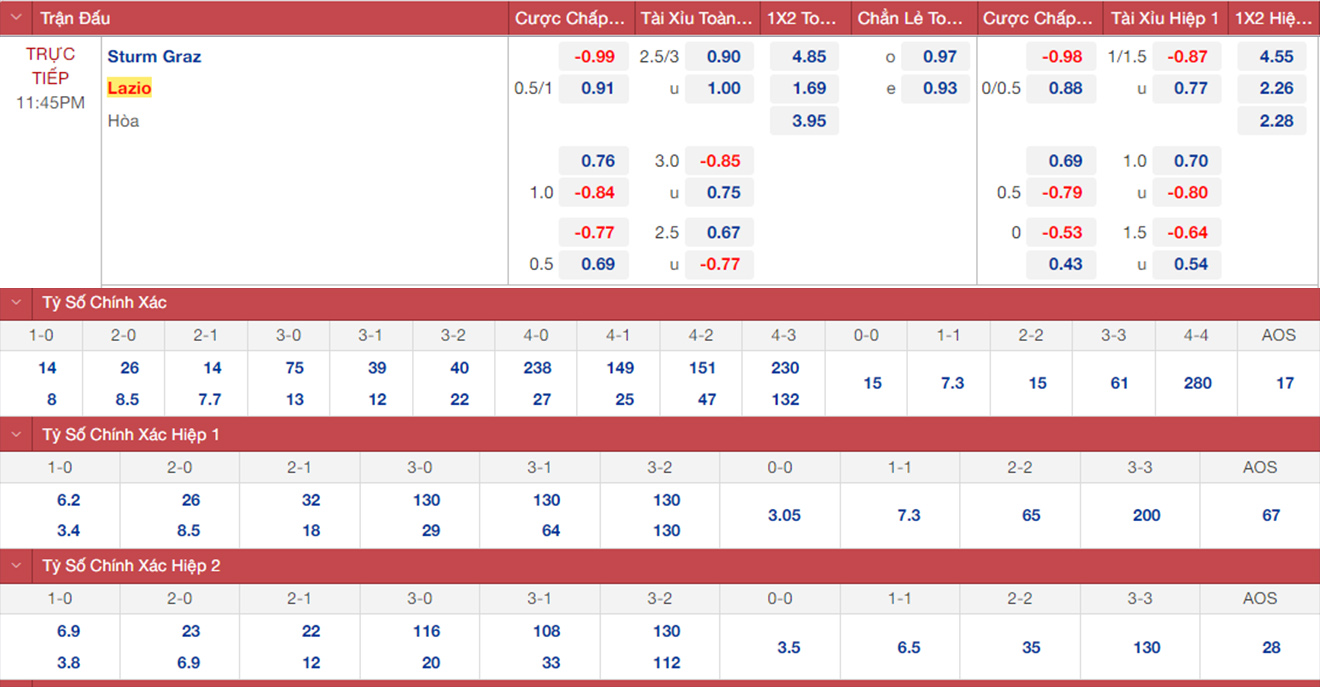Select second-half AOS odds of 28
This screenshot has width=1320, height=687.
(1270, 647)
